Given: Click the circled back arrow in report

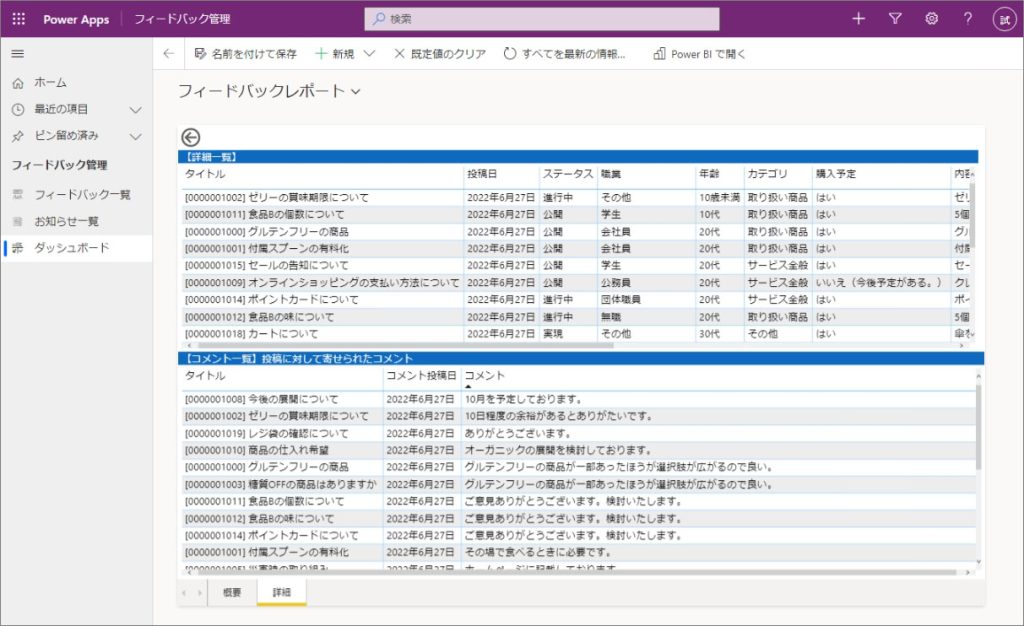Looking at the screenshot, I should (191, 138).
